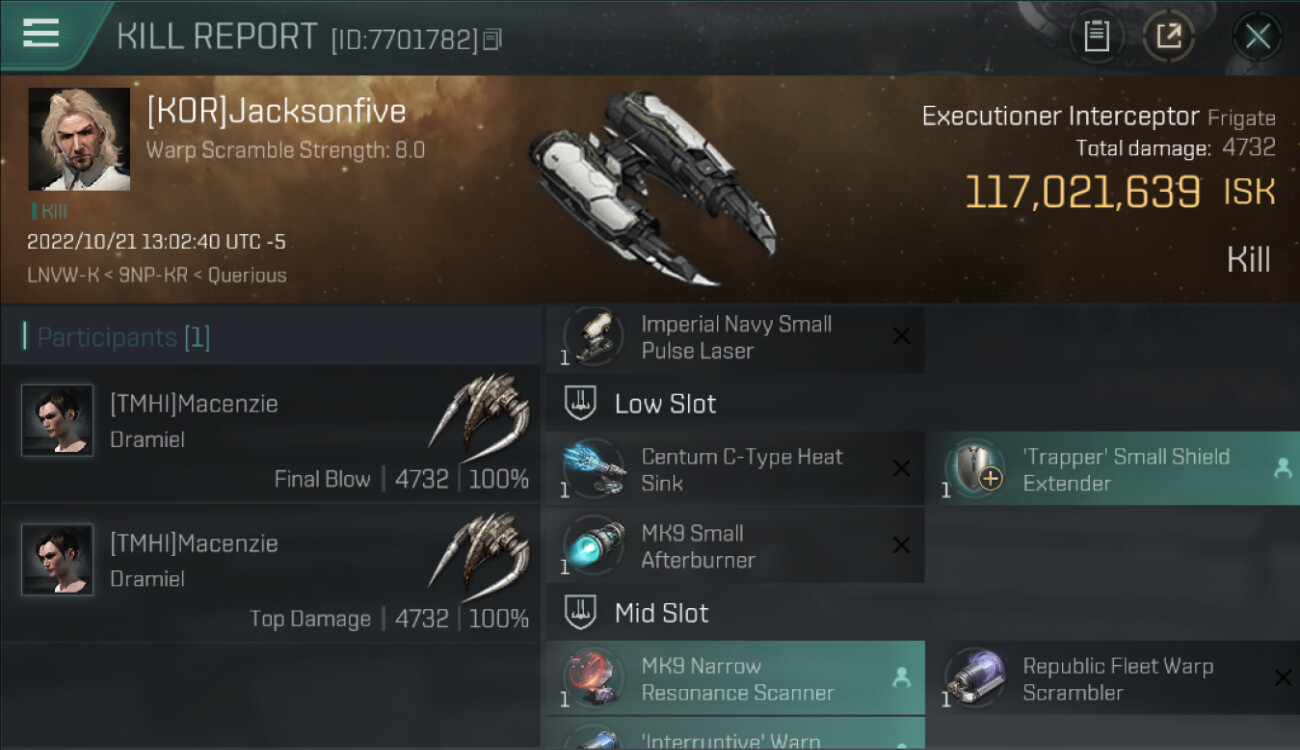Select the 'Trapper' Small Shield Extender icon
This screenshot has height=750, width=1300.
[975, 469]
